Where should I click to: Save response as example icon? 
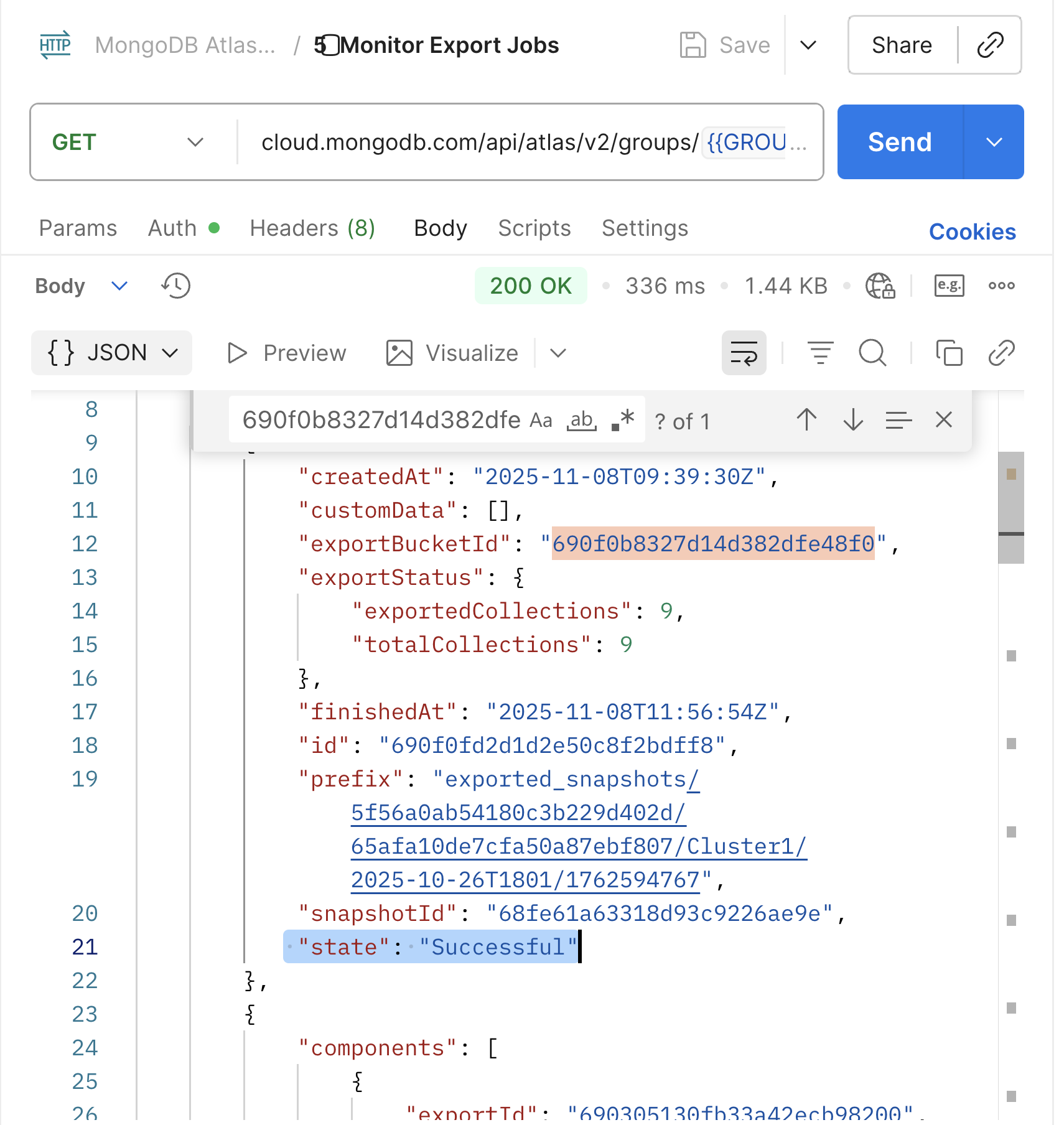[x=949, y=286]
